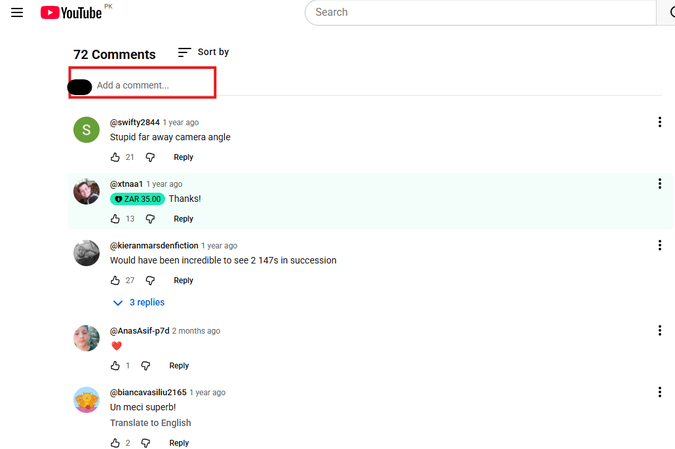
Task: Like the @xtnaa1 Thanks comment
Action: pyautogui.click(x=115, y=219)
